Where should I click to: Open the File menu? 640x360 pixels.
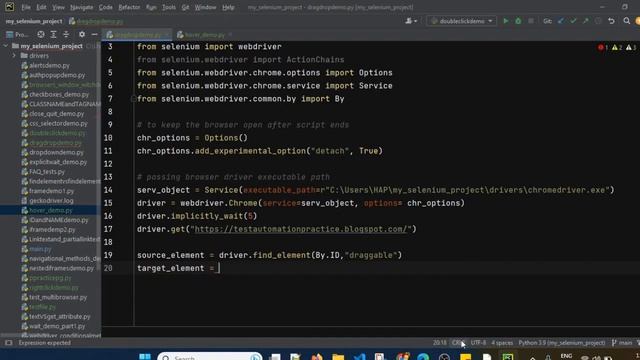(26, 7)
